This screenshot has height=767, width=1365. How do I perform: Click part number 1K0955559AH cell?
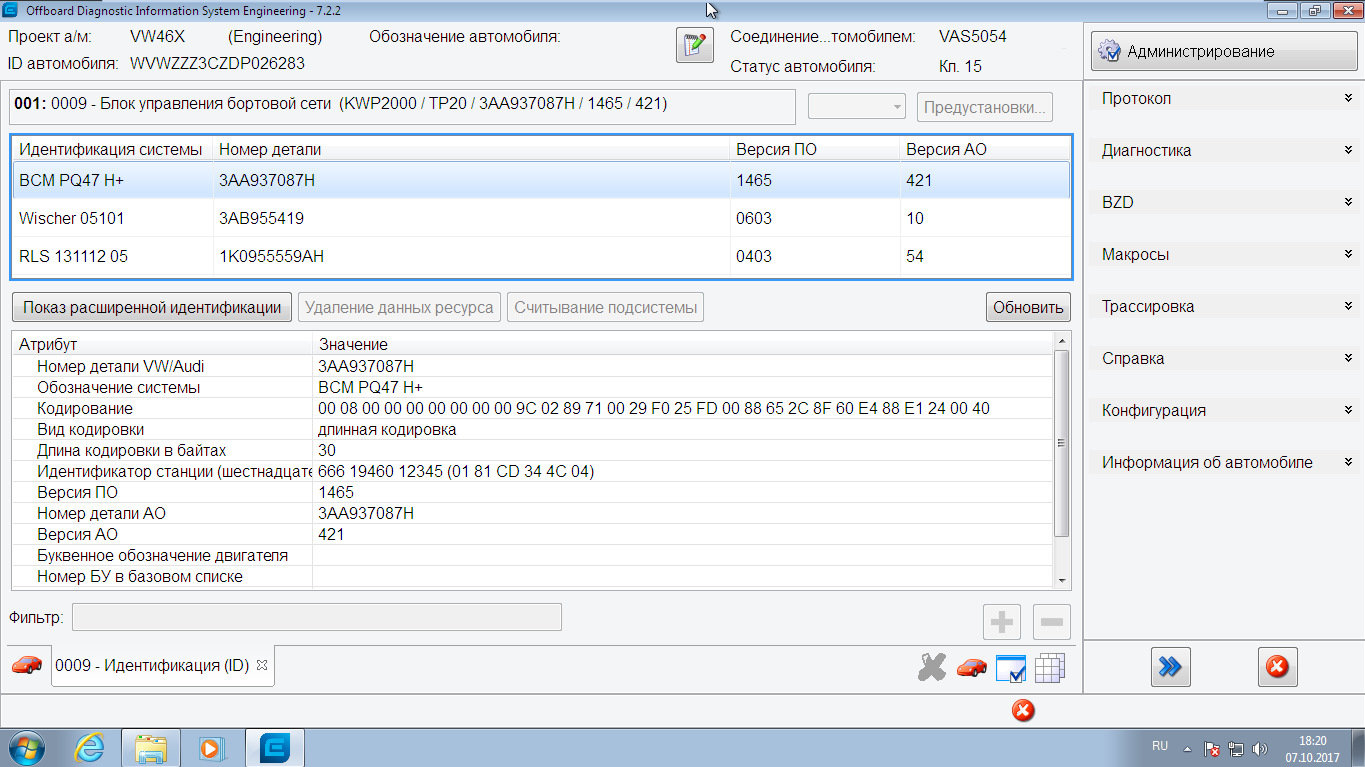471,256
